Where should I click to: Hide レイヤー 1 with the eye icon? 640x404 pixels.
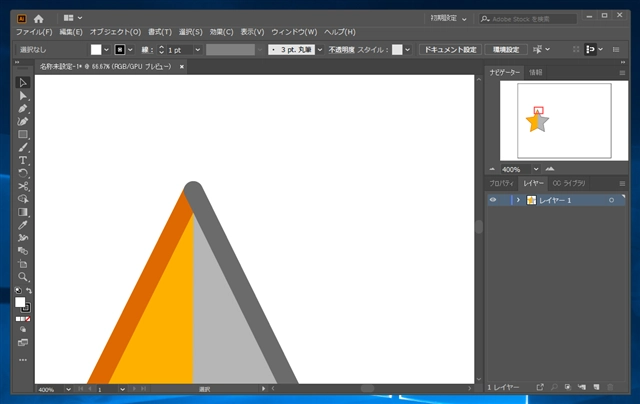[x=493, y=200]
